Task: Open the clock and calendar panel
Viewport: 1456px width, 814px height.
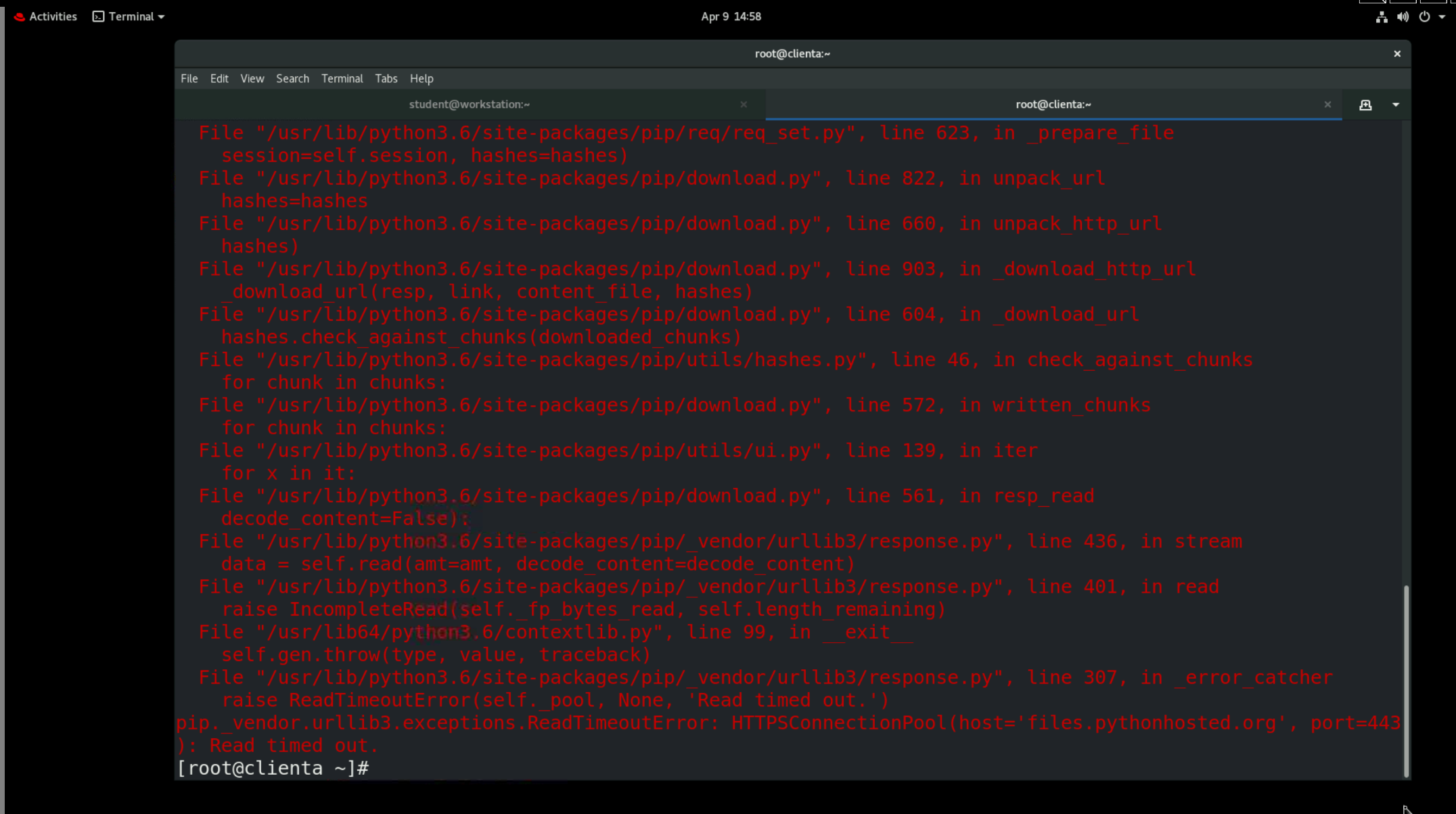Action: point(731,16)
